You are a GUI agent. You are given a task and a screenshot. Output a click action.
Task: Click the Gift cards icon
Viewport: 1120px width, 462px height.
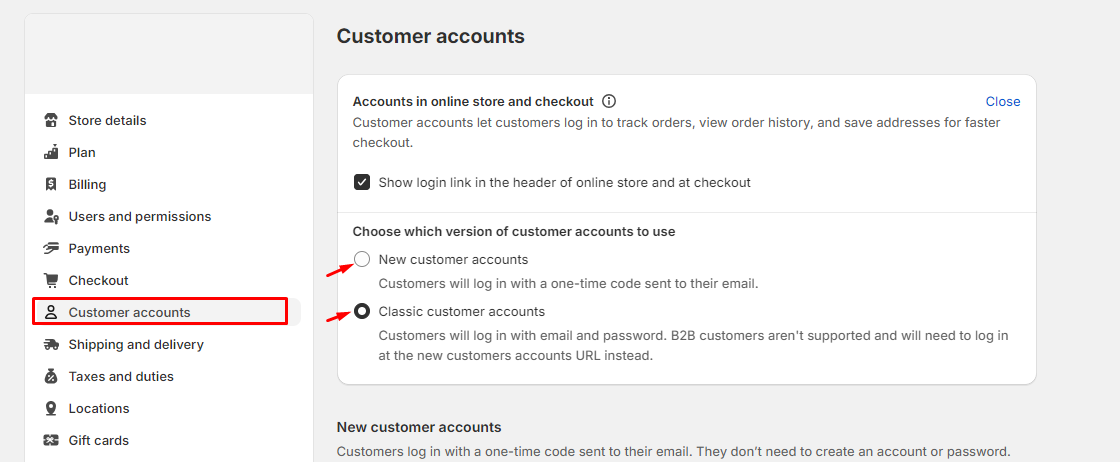[x=51, y=441]
